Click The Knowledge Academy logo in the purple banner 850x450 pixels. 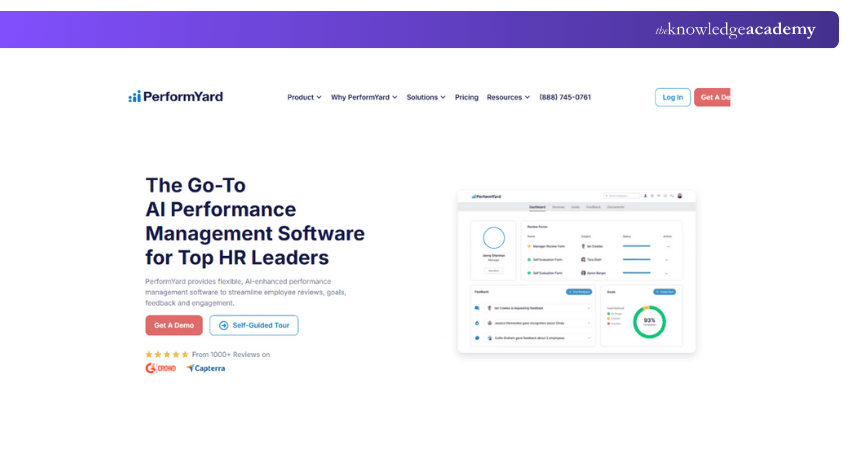[x=735, y=29]
